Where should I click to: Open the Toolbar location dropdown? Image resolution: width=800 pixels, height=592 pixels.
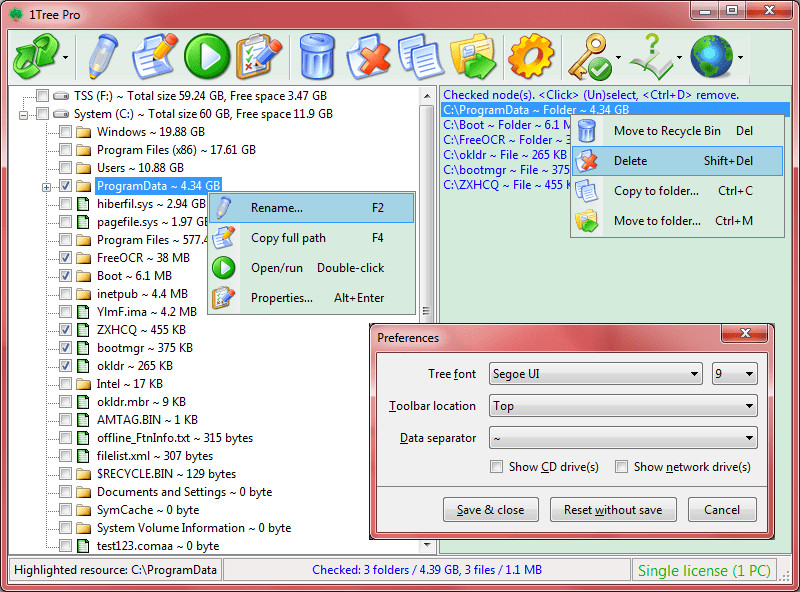click(623, 406)
